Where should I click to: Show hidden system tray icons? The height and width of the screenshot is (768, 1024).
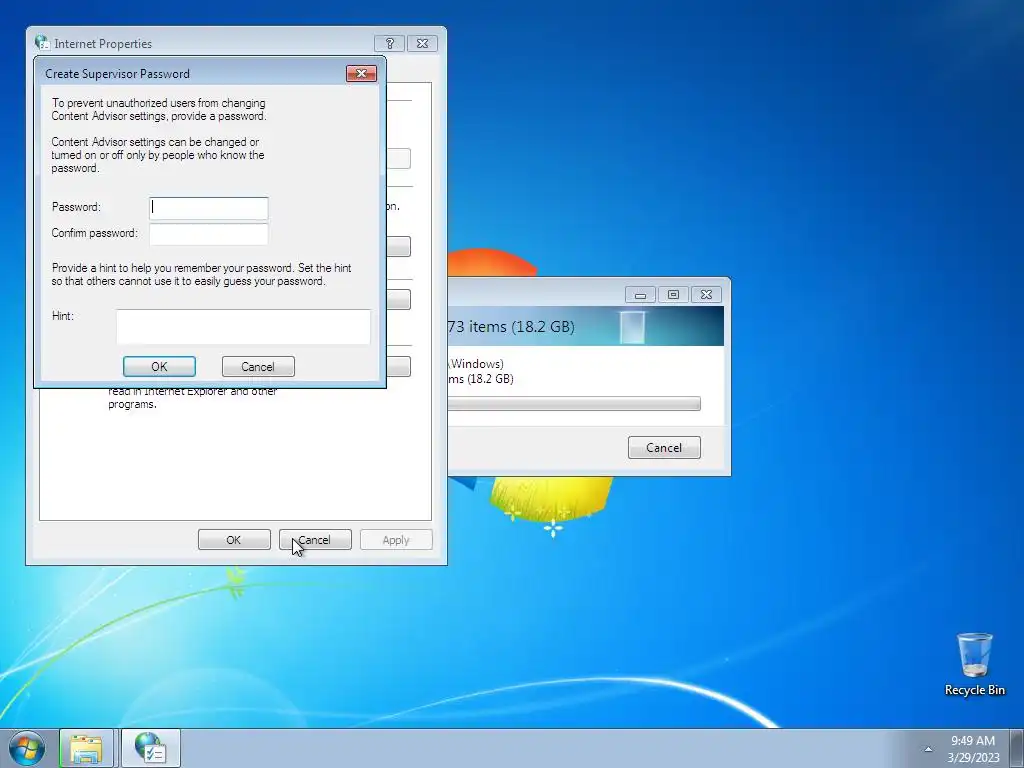(x=928, y=749)
